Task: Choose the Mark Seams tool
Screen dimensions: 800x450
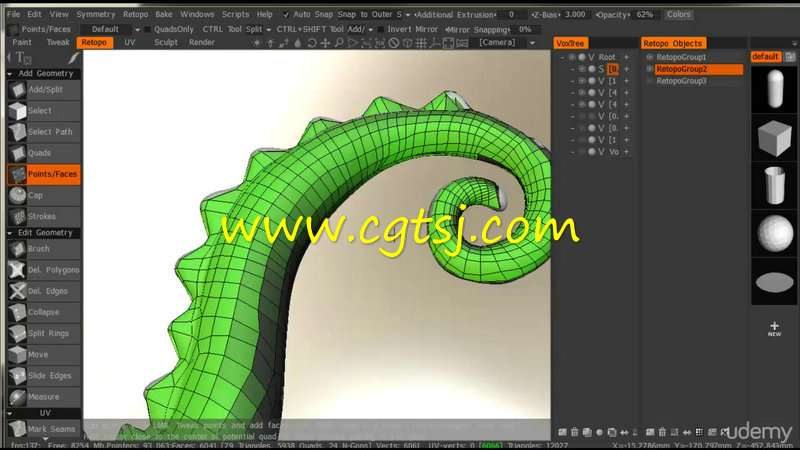Action: (x=44, y=429)
